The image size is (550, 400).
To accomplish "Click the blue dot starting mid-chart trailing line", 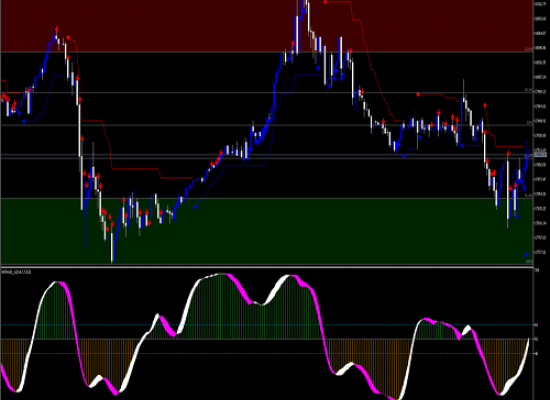I will [x=195, y=207].
